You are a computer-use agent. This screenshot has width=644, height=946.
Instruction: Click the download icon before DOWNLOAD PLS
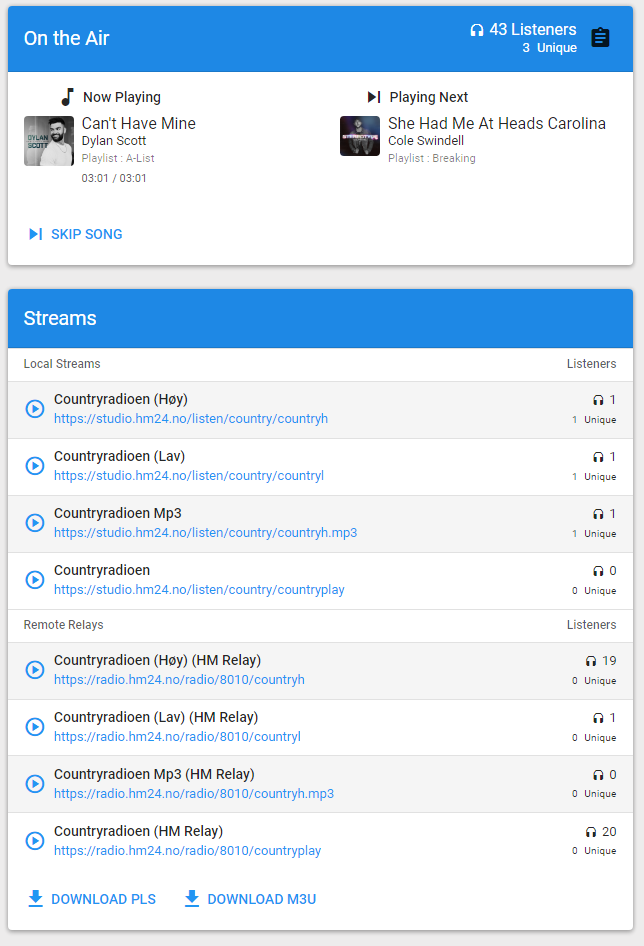(x=34, y=898)
